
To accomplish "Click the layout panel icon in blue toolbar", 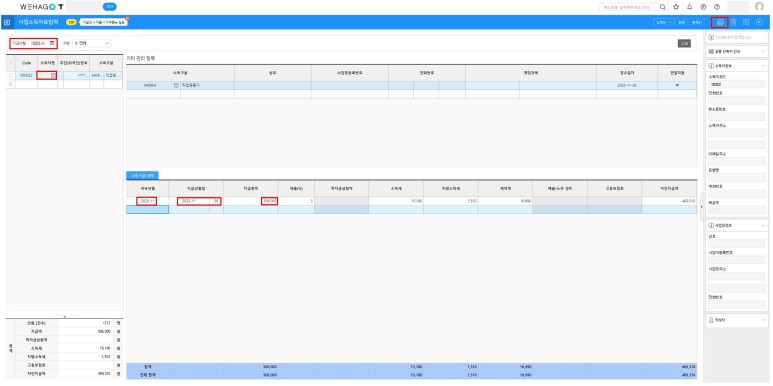I will [x=746, y=22].
